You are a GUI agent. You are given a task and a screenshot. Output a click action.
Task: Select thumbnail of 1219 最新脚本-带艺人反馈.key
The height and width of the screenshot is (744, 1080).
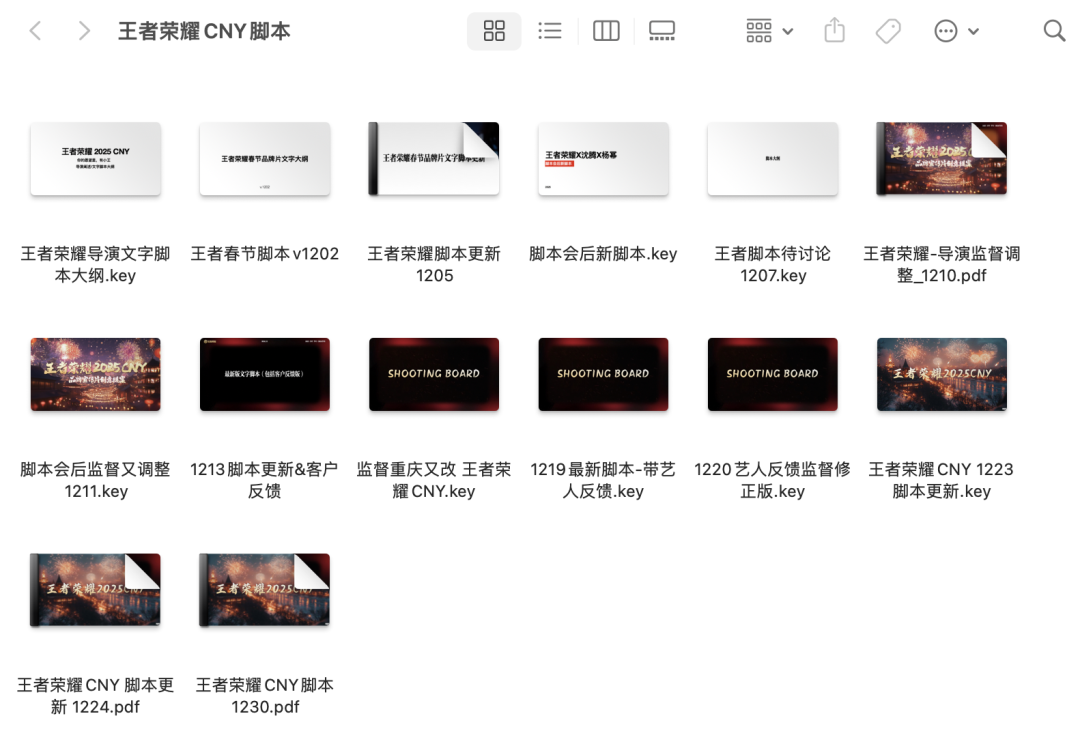coord(603,375)
